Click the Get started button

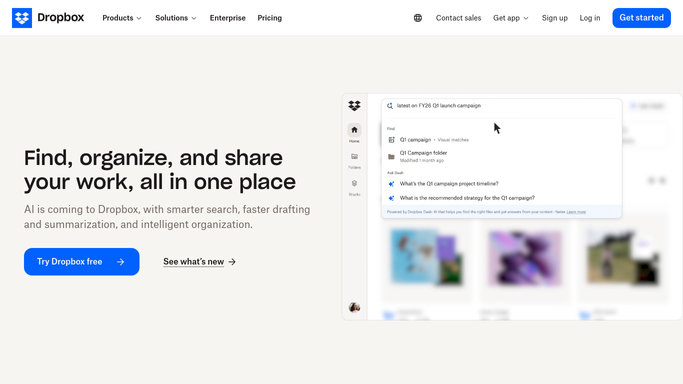coord(641,18)
